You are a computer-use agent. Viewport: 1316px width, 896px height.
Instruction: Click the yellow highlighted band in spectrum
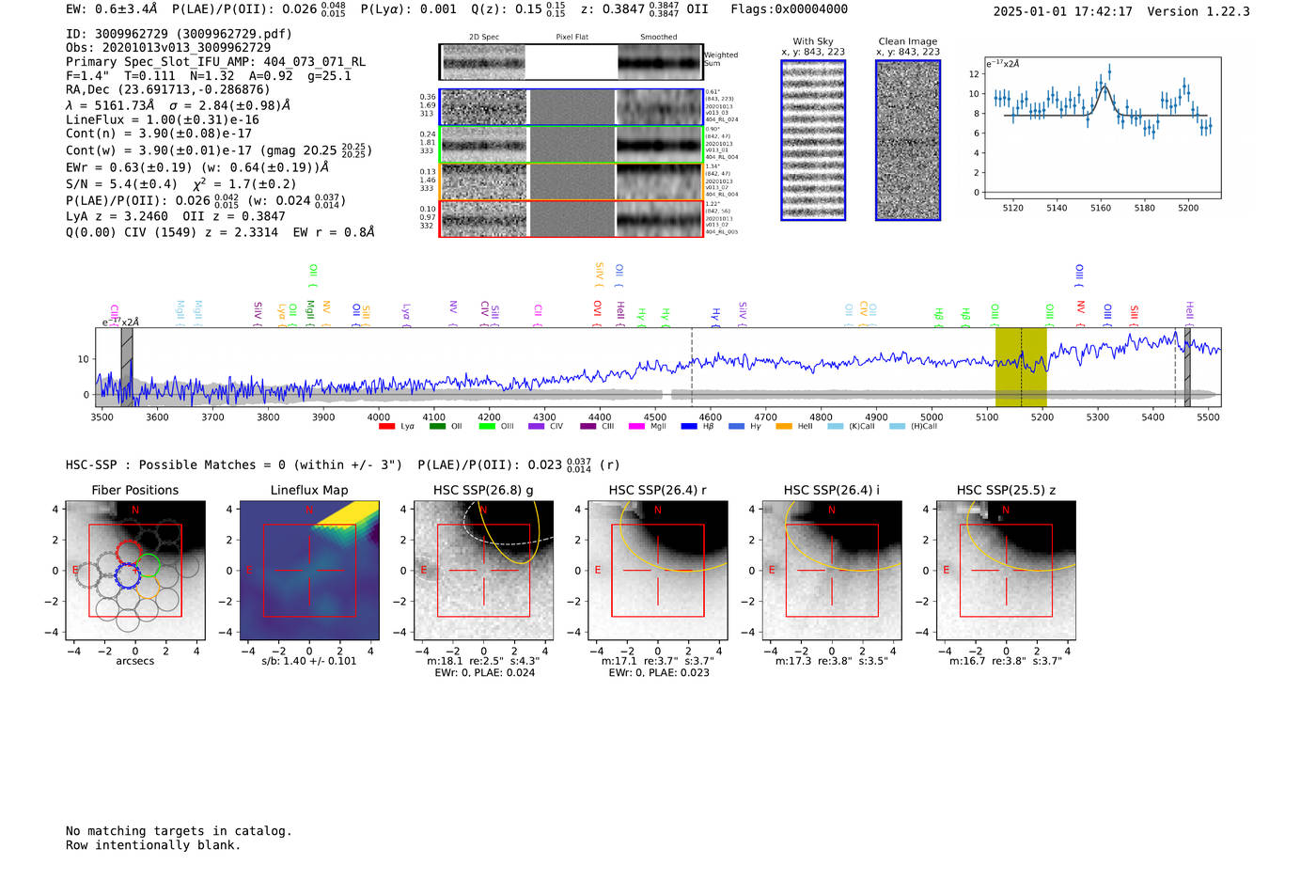(1021, 367)
